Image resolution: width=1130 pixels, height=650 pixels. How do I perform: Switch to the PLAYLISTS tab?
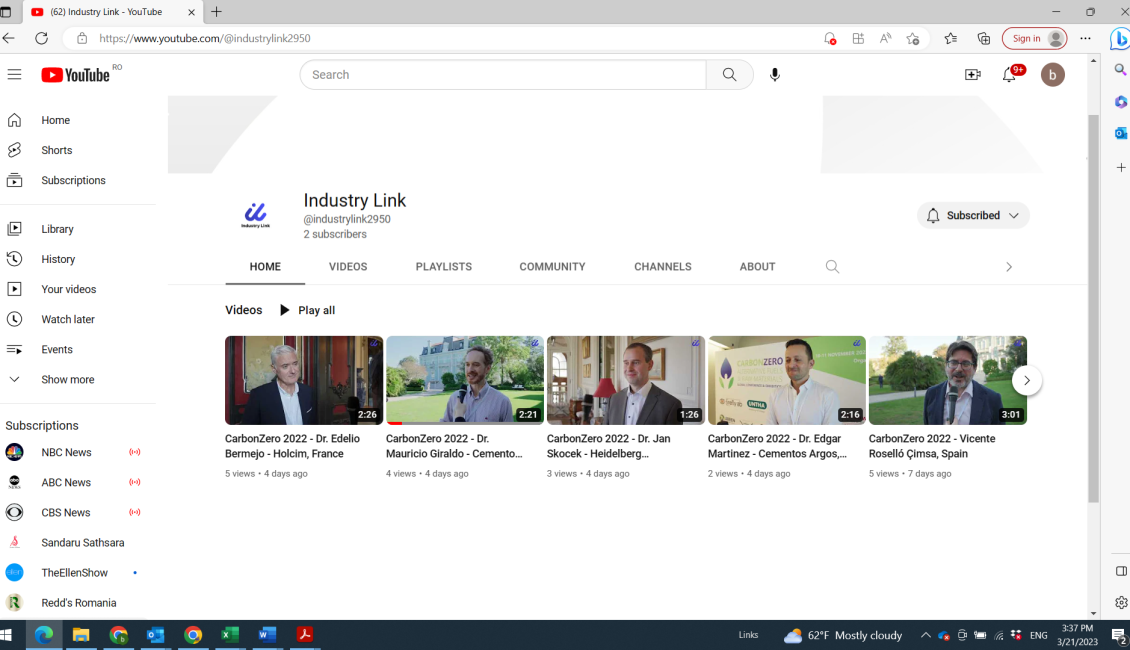[444, 267]
